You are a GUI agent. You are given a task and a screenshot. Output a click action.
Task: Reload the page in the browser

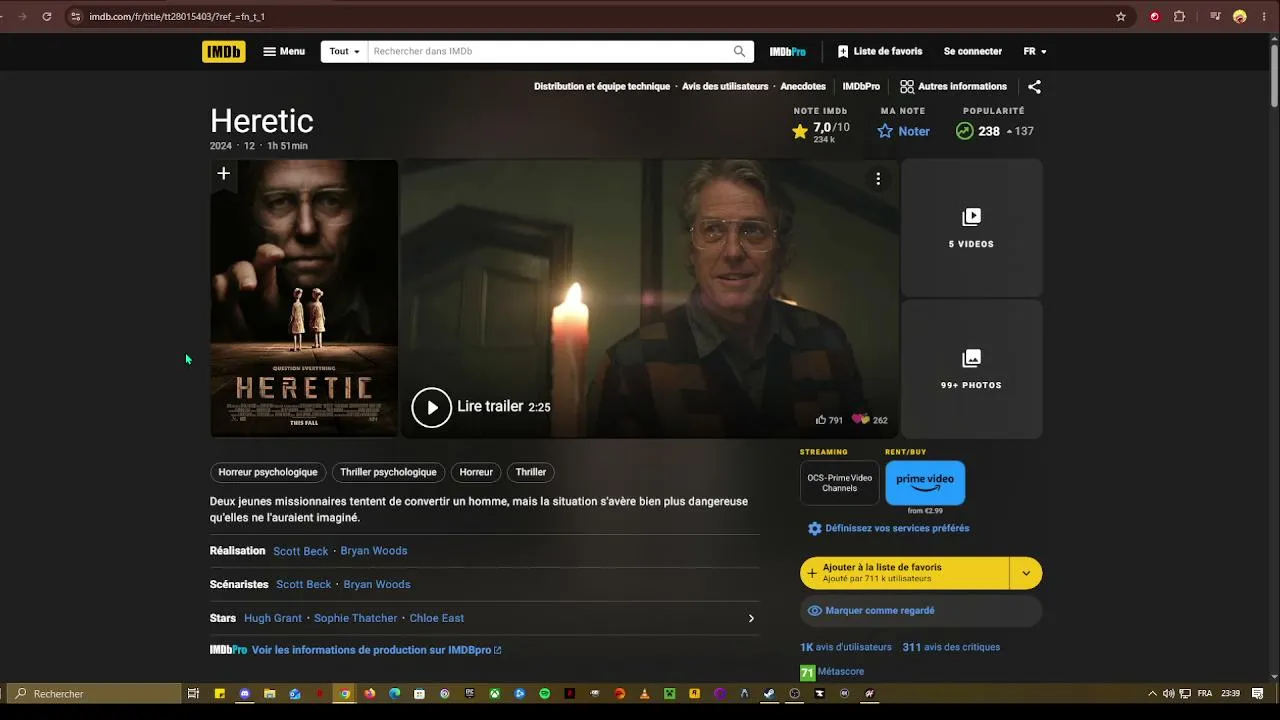coord(47,16)
